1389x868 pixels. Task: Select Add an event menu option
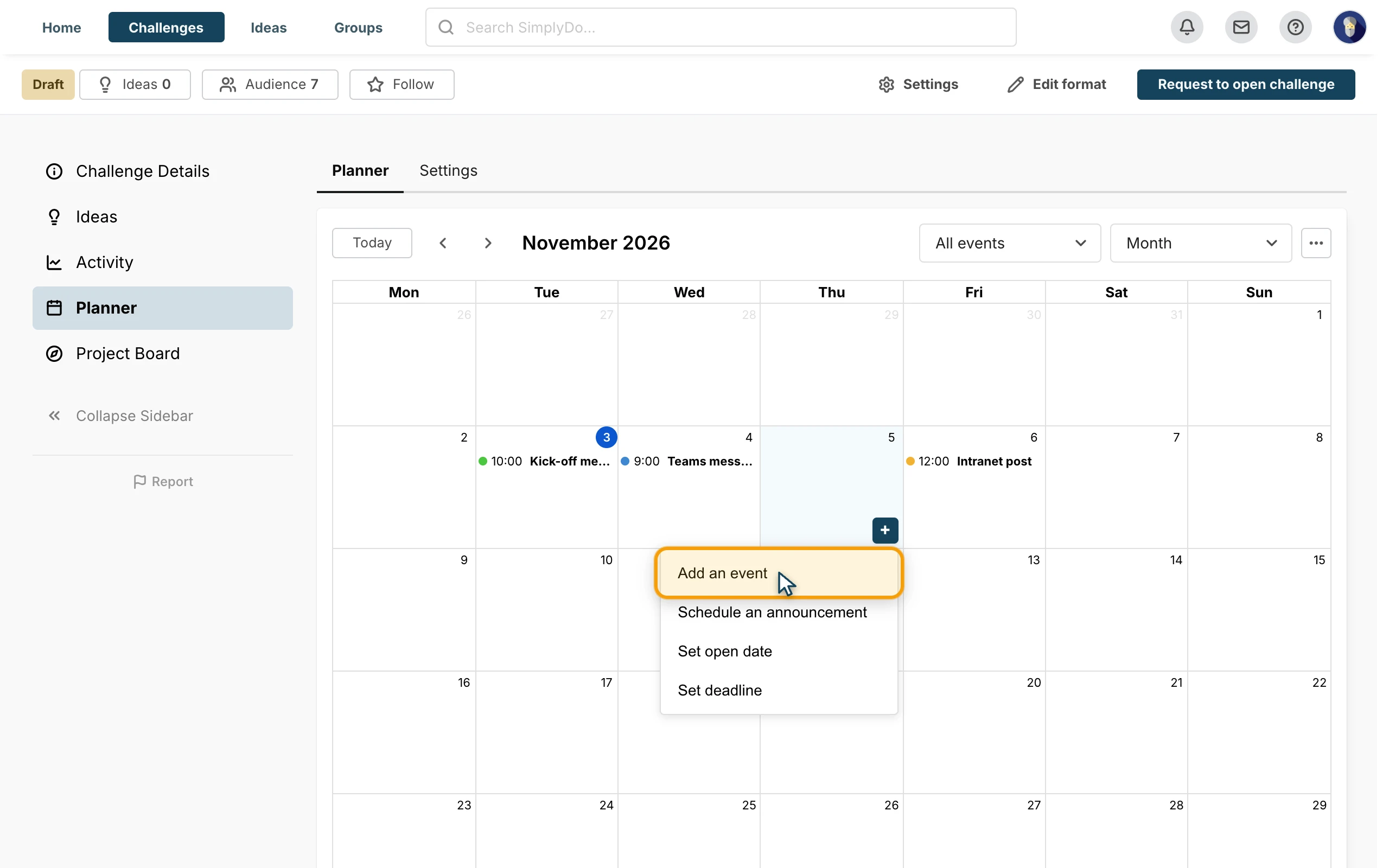(779, 573)
